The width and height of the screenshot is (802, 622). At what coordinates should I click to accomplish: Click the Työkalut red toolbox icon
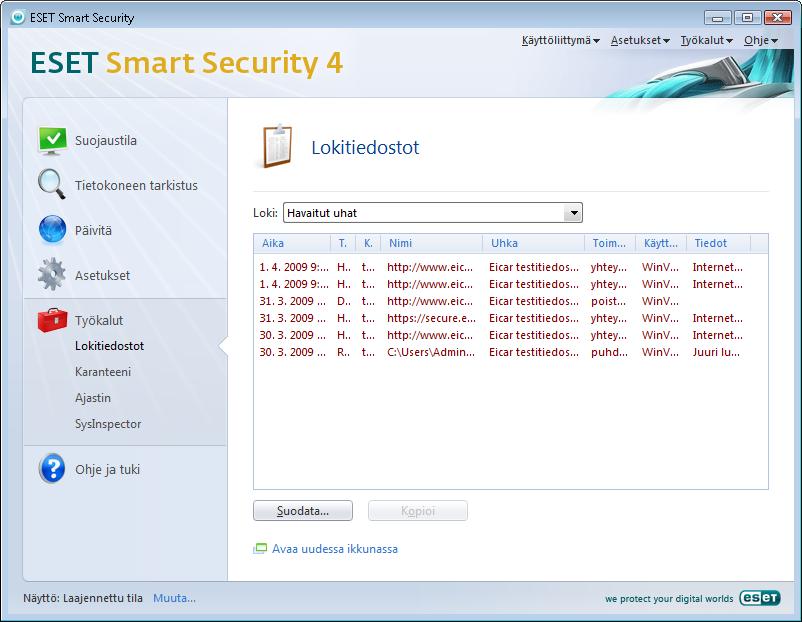click(52, 320)
